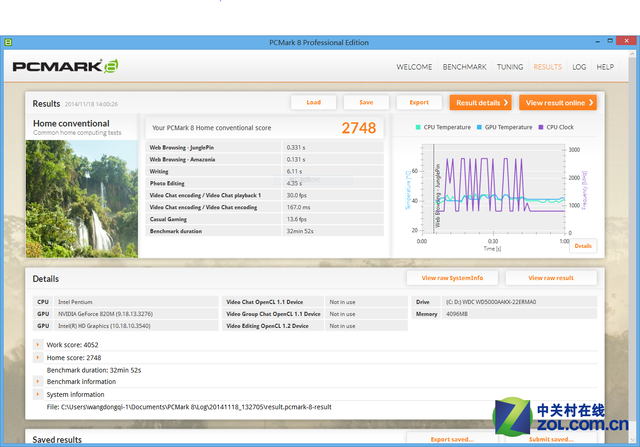Click Home conventional heading
The height and width of the screenshot is (447, 640).
[71, 123]
